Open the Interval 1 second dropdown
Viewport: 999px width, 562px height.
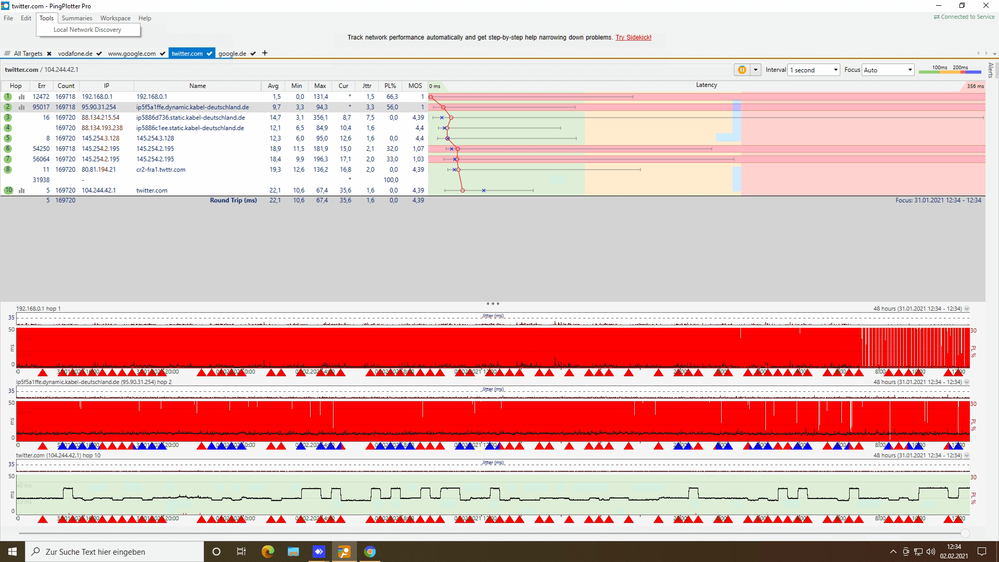(814, 70)
